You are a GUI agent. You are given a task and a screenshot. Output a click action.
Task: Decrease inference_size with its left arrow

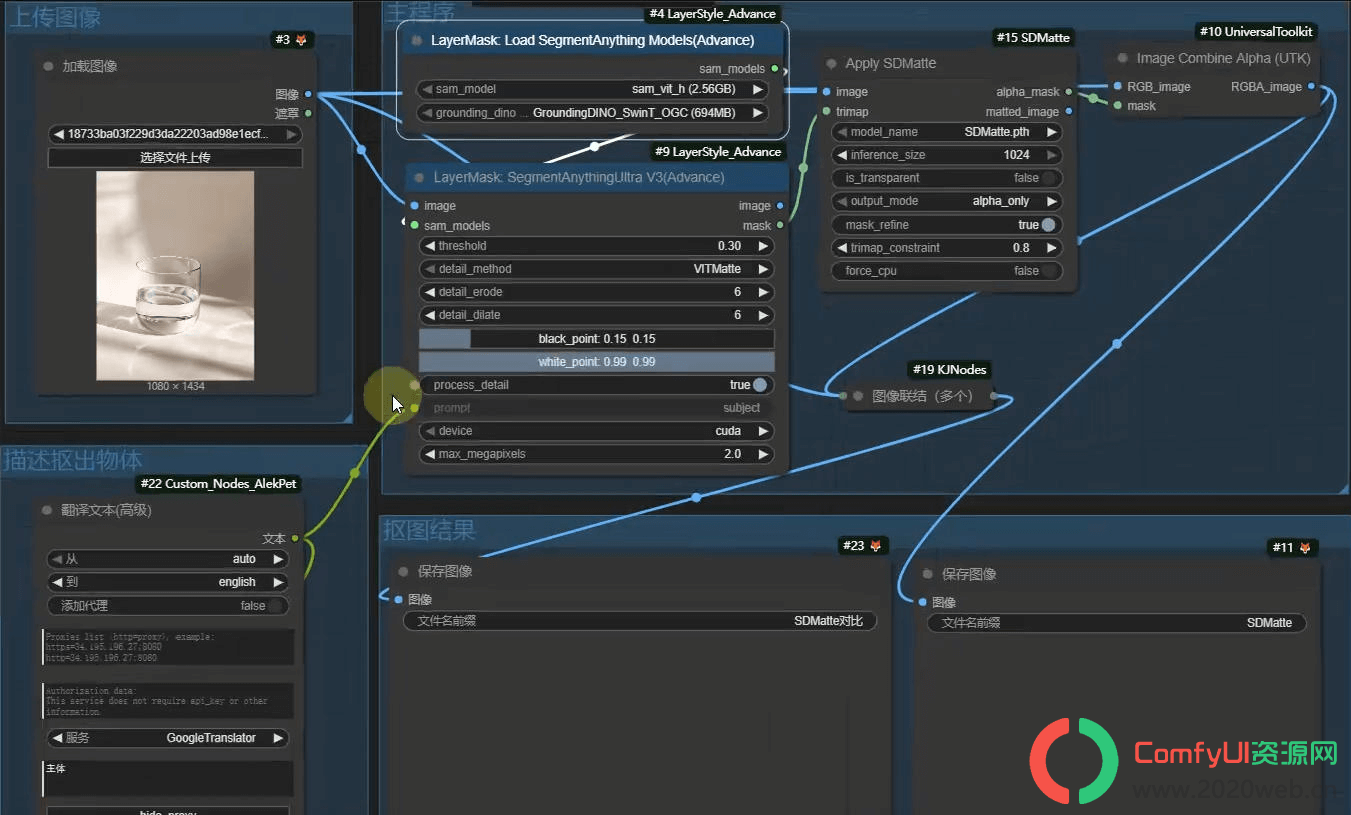pyautogui.click(x=841, y=155)
